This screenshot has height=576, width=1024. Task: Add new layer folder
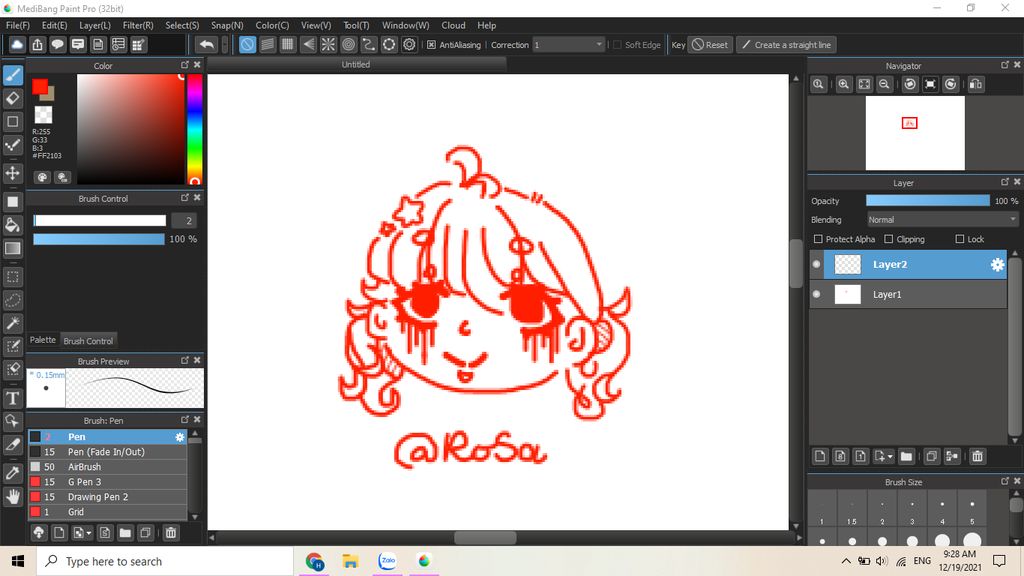coord(906,456)
